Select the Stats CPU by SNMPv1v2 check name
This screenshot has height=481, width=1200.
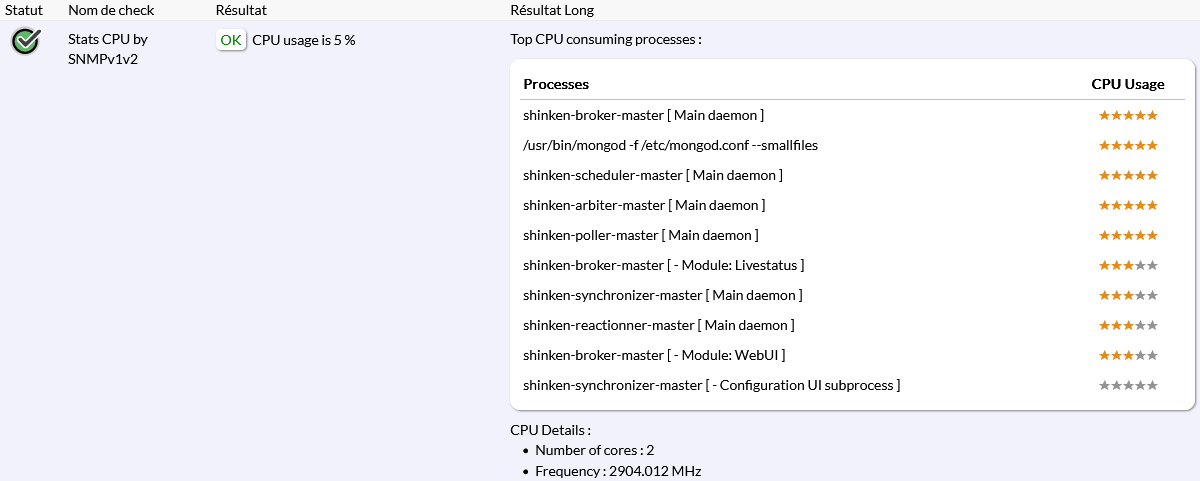tap(108, 49)
